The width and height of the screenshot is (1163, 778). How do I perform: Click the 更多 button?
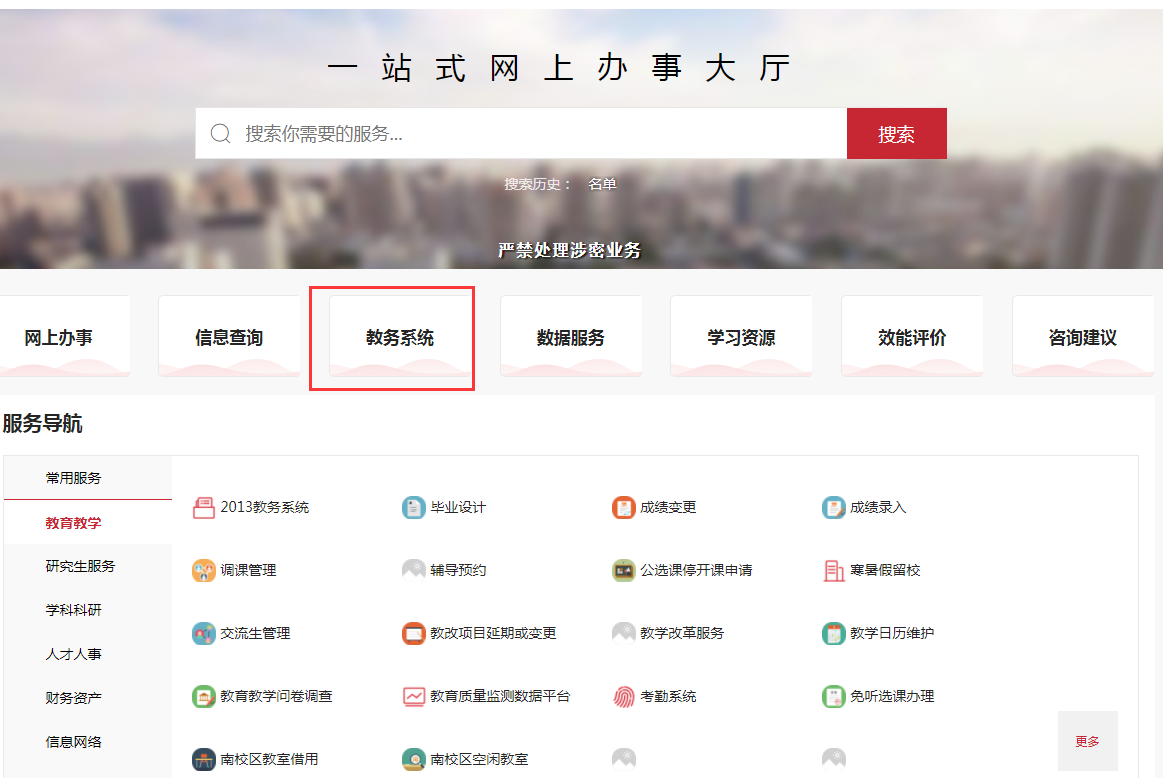coord(1087,741)
